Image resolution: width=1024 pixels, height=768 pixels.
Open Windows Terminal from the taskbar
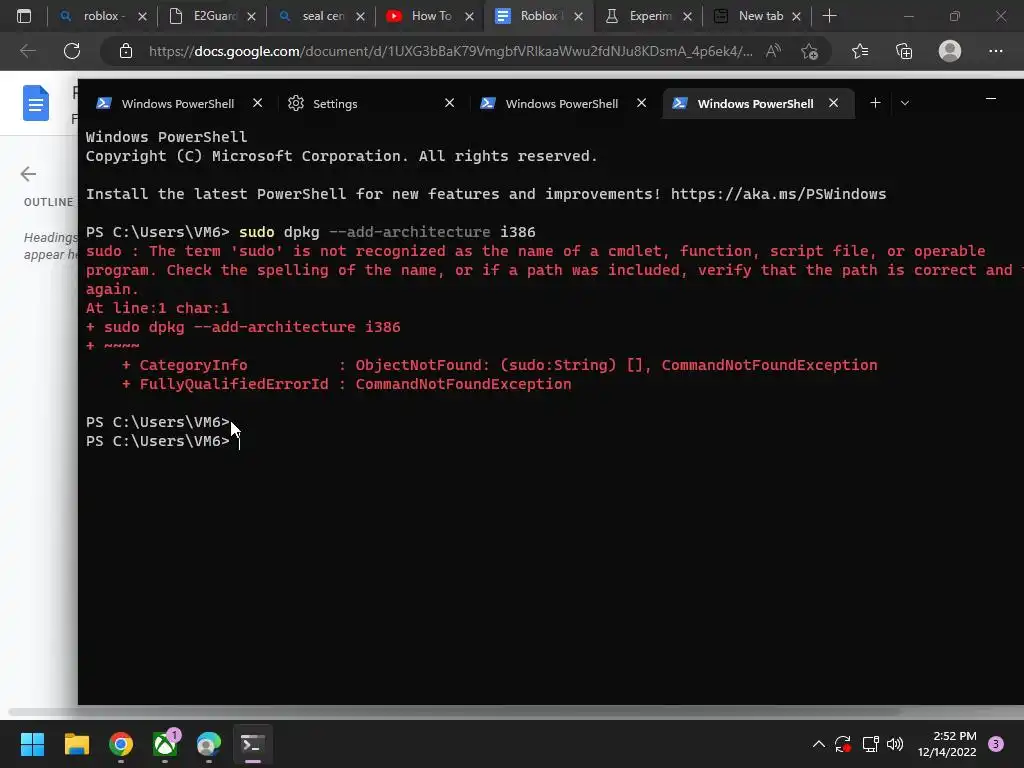pyautogui.click(x=252, y=744)
